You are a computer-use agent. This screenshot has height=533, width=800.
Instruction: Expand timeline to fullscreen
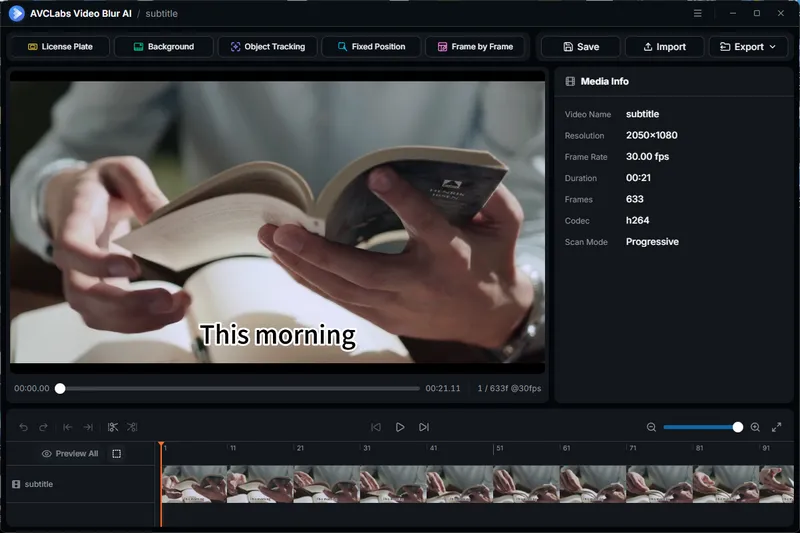tap(777, 427)
